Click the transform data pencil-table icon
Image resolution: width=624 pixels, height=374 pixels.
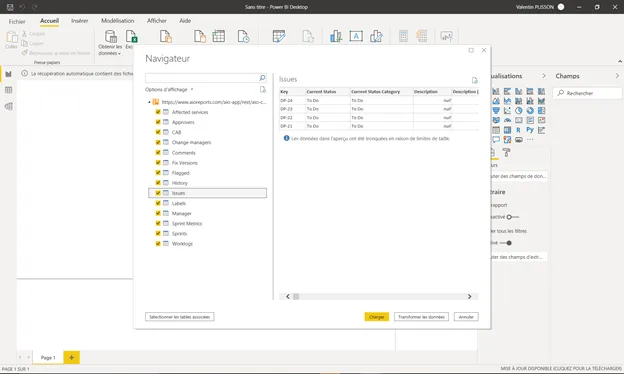tap(279, 36)
